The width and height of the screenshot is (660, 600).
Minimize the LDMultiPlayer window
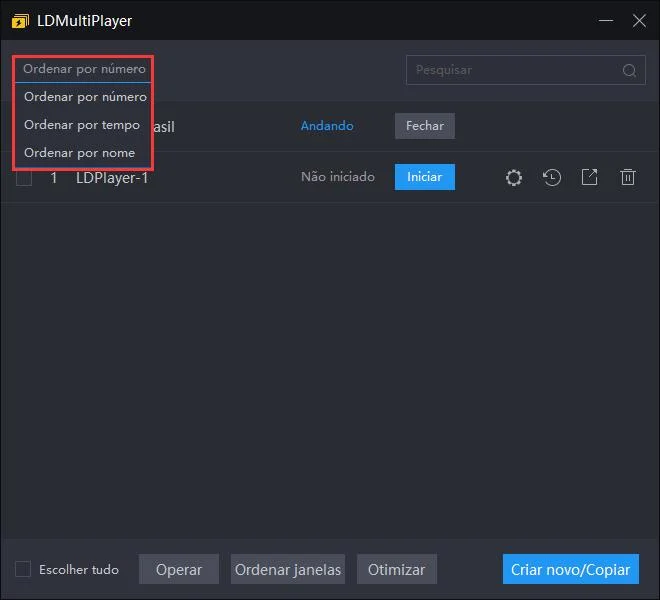pyautogui.click(x=606, y=20)
